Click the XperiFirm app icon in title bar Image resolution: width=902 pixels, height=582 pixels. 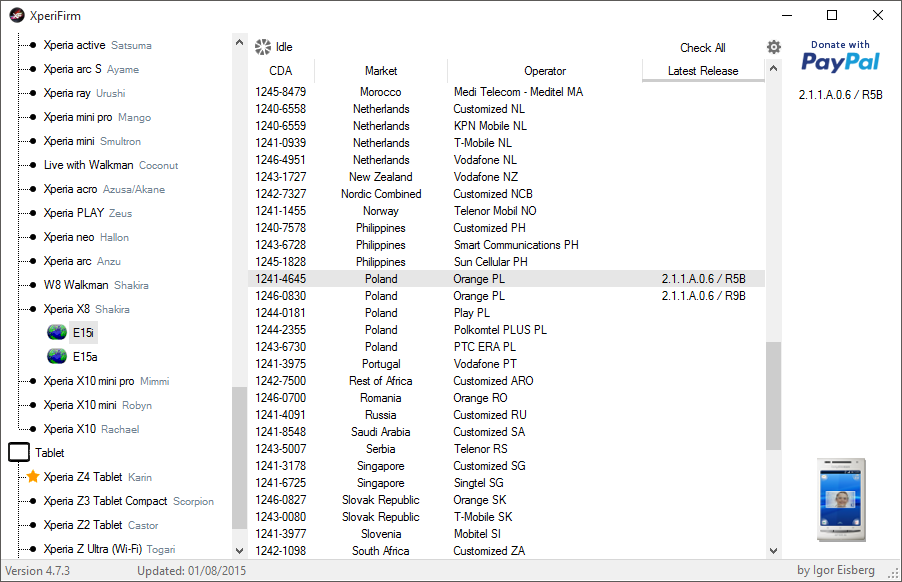[x=17, y=16]
